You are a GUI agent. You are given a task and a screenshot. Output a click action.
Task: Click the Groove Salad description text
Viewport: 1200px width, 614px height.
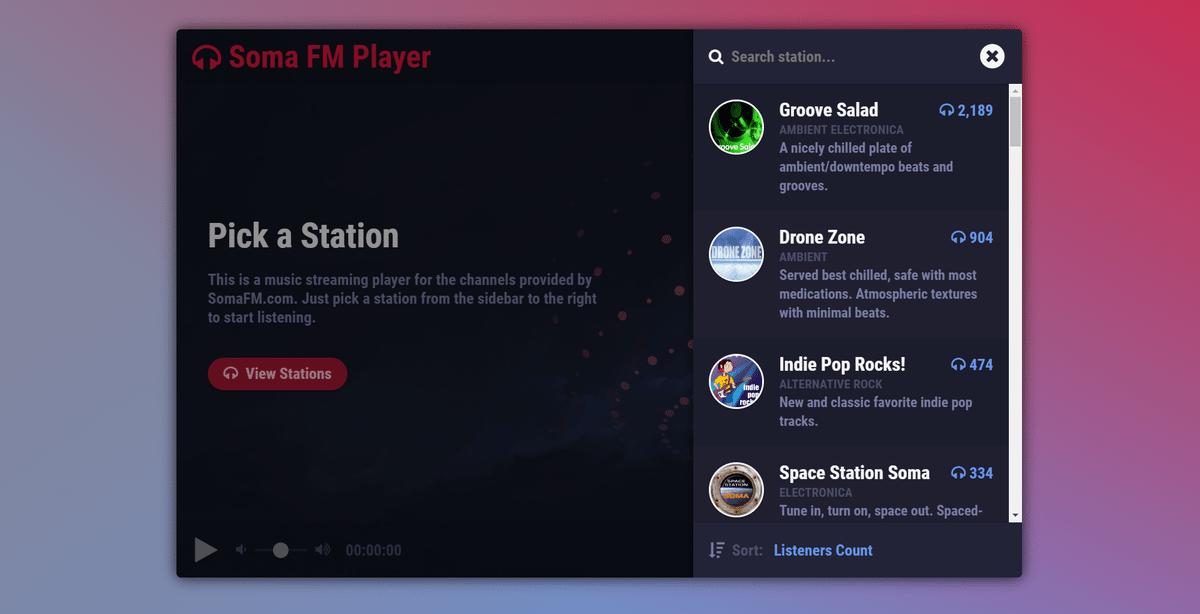[866, 167]
